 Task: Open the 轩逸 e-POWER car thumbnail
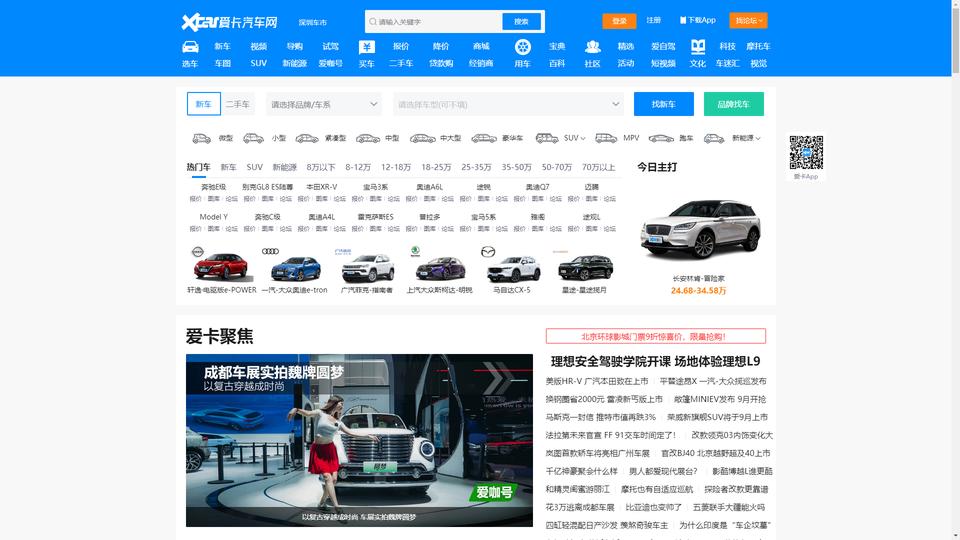coord(220,266)
